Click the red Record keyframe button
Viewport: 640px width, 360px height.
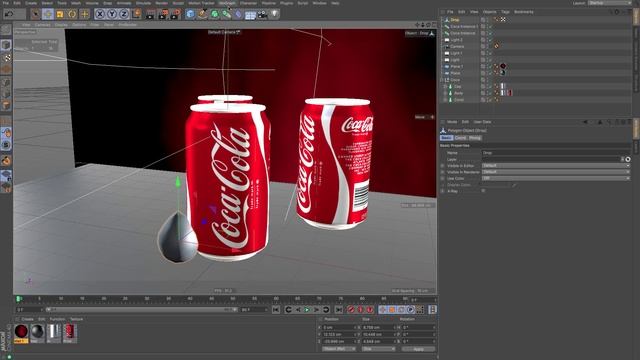351,310
